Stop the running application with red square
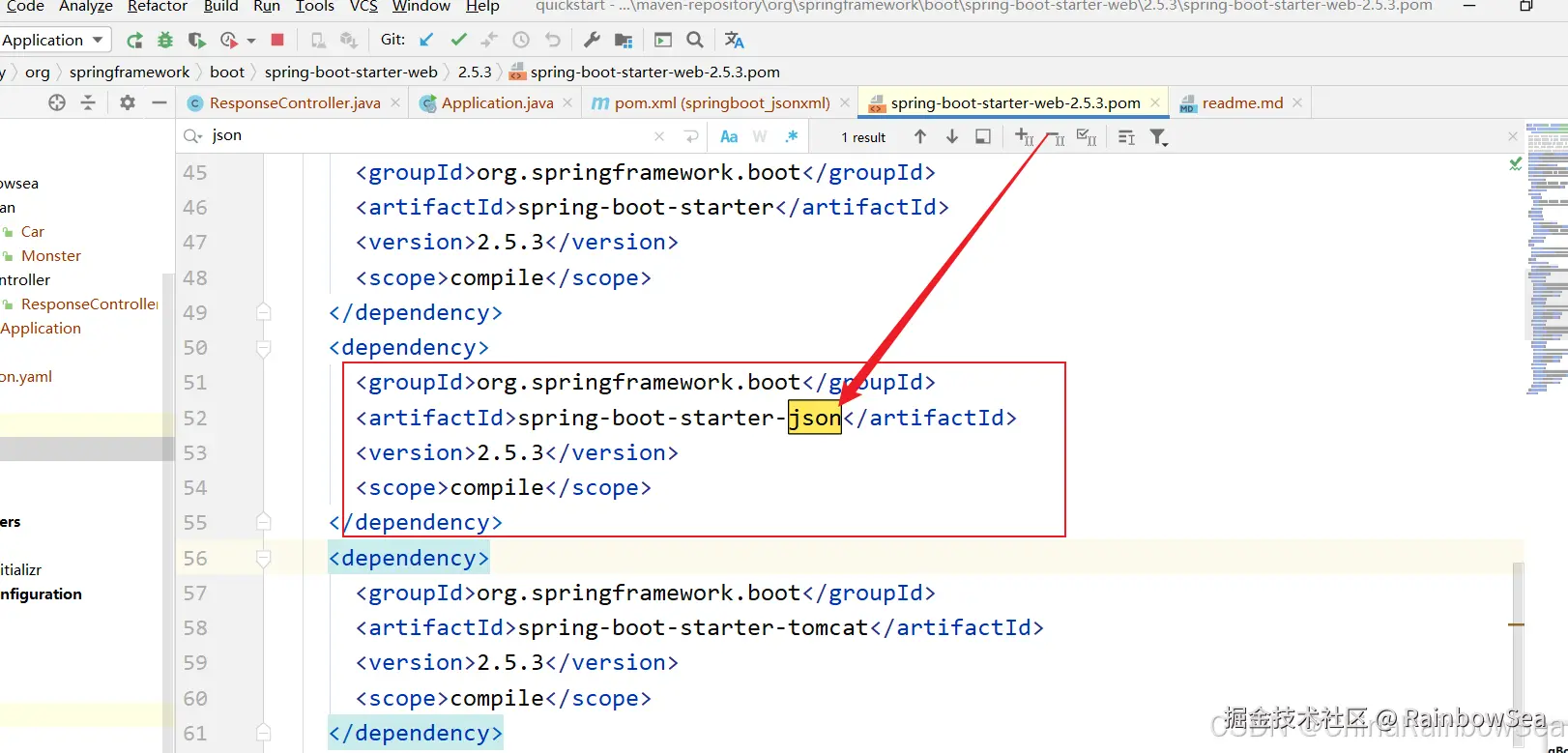 pos(277,41)
